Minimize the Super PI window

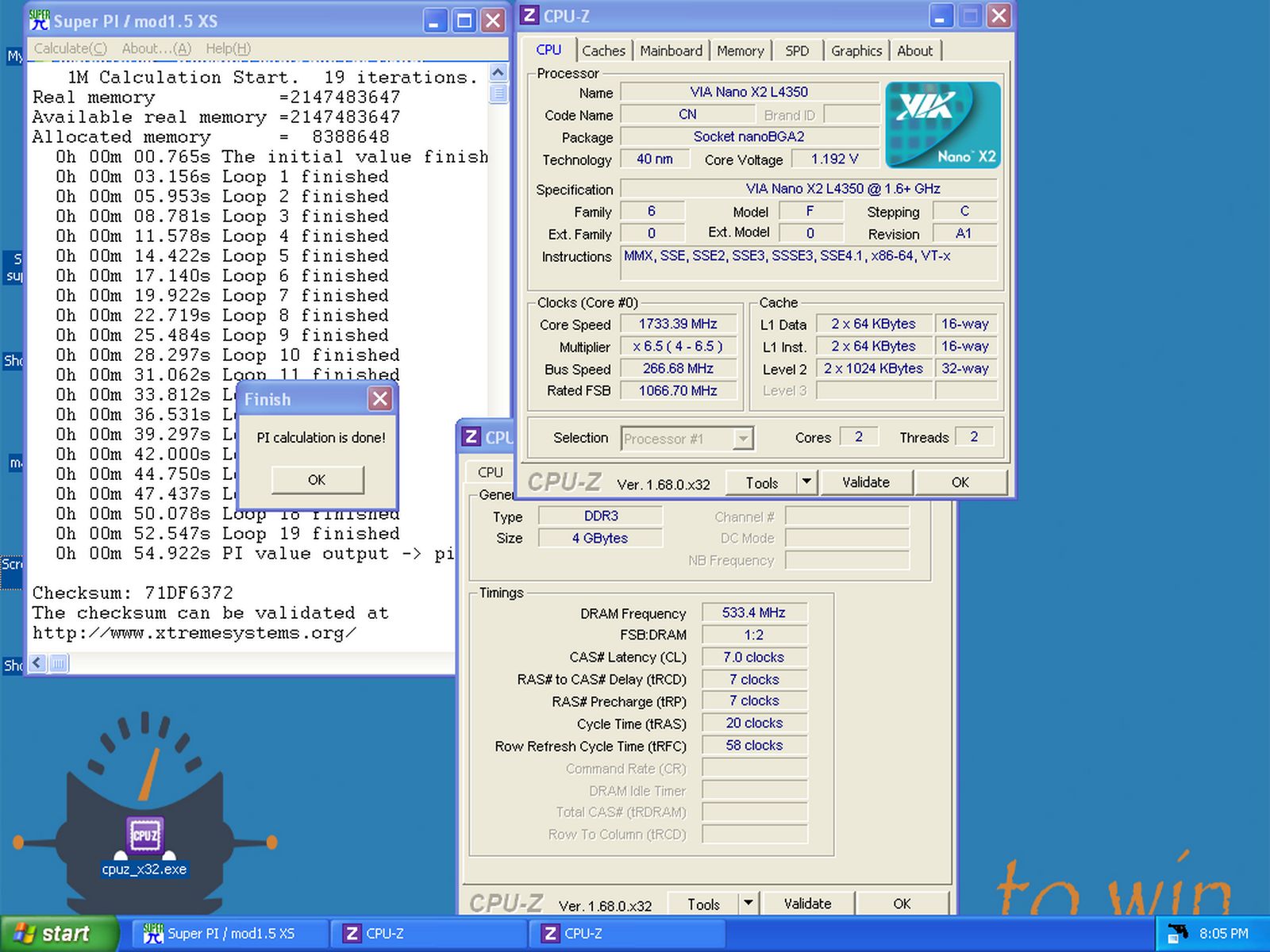(x=434, y=21)
